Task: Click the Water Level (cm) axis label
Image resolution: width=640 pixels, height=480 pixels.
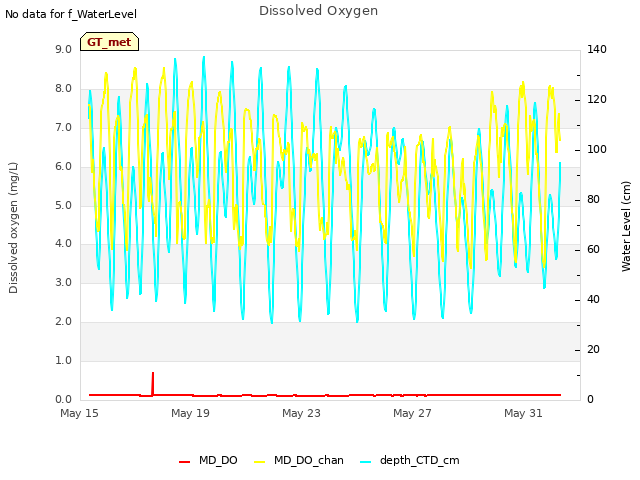Action: coord(626,227)
